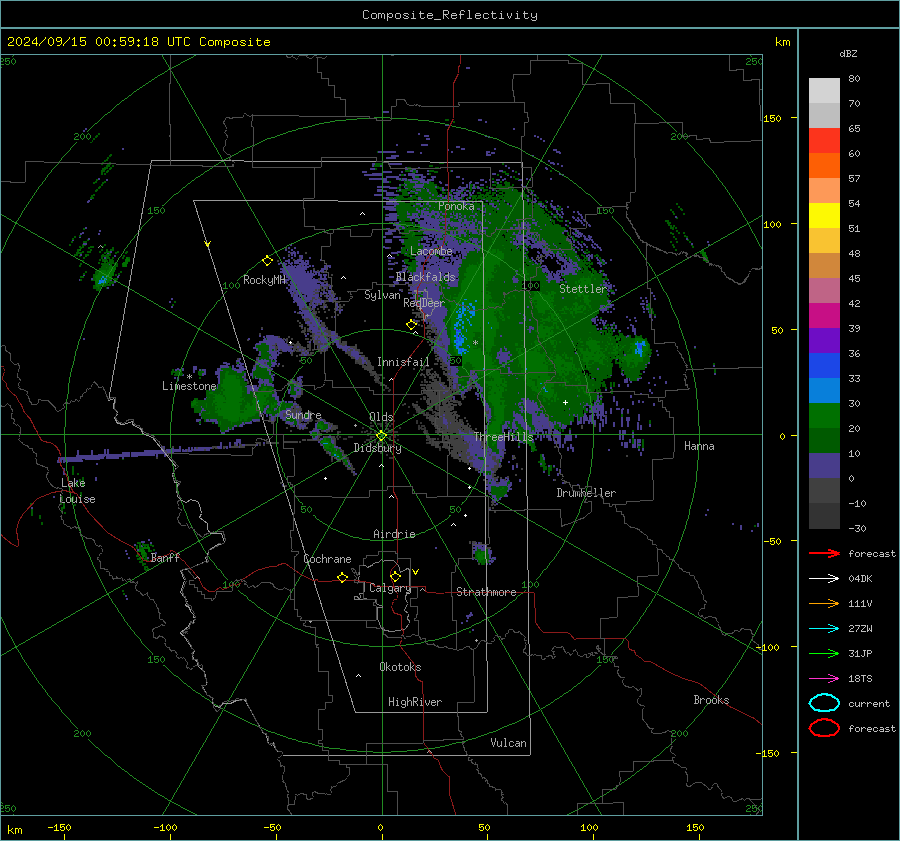Click the green echo near Limestone
The height and width of the screenshot is (841, 900).
coord(232,399)
